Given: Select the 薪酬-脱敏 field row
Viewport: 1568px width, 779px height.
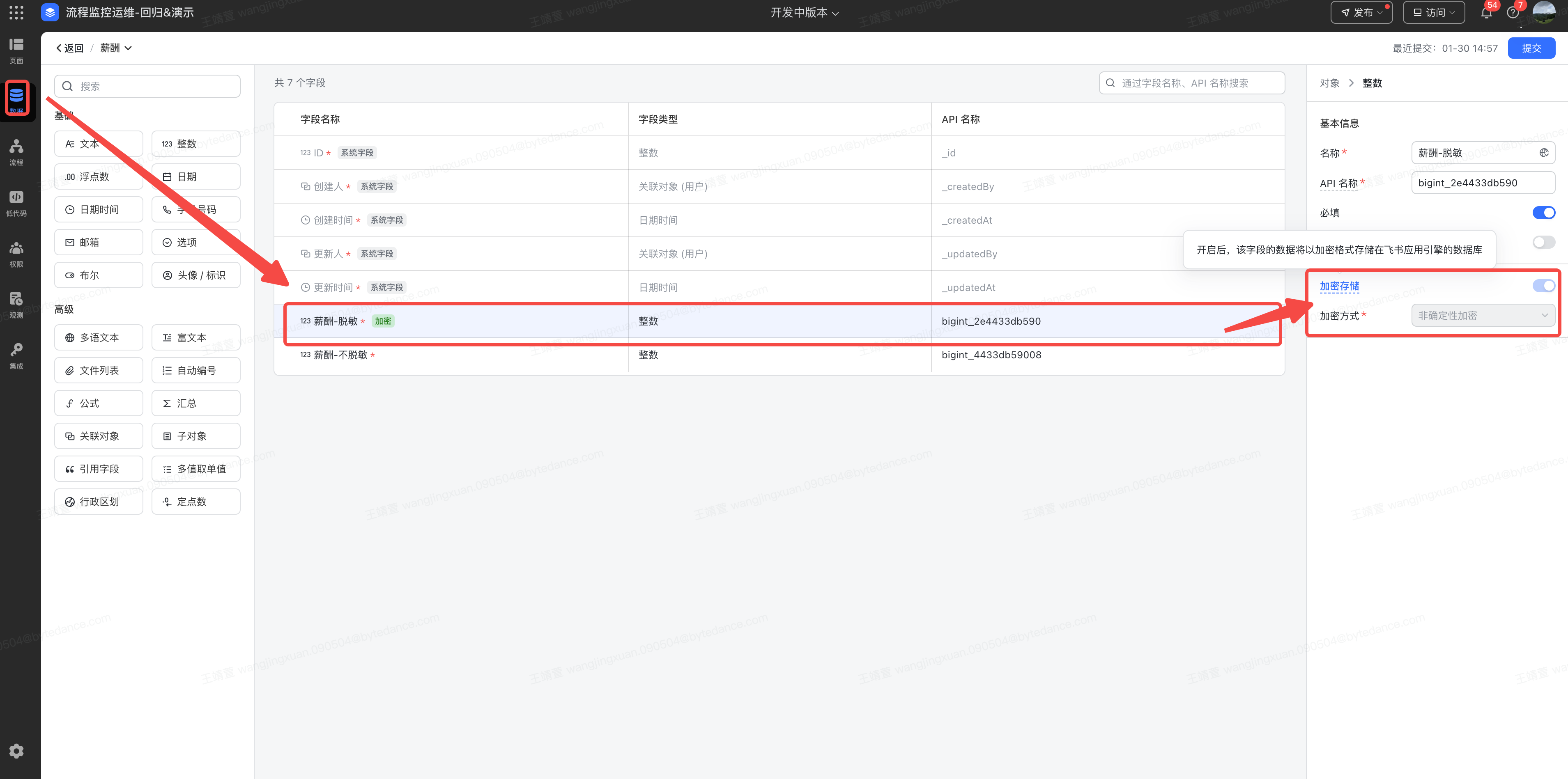Looking at the screenshot, I should 779,321.
